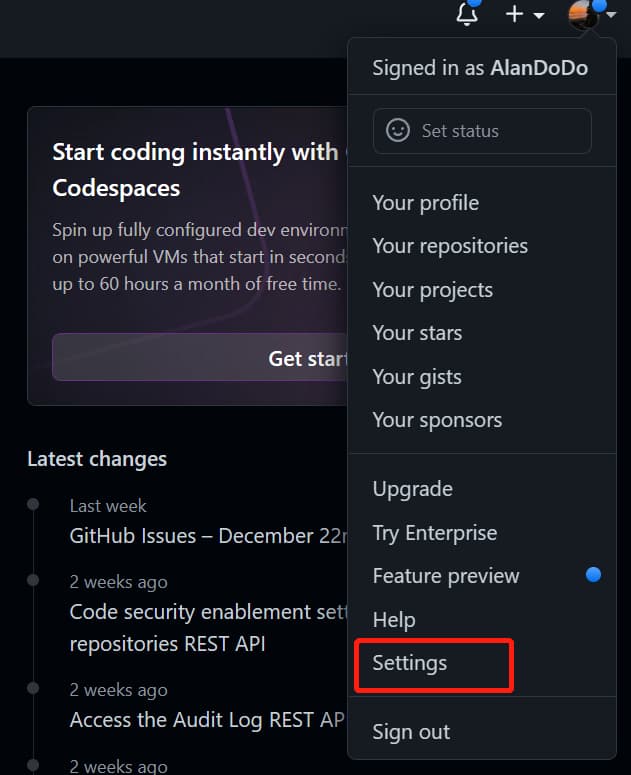Choose Upgrade in the user menu
This screenshot has height=775, width=631.
point(412,489)
